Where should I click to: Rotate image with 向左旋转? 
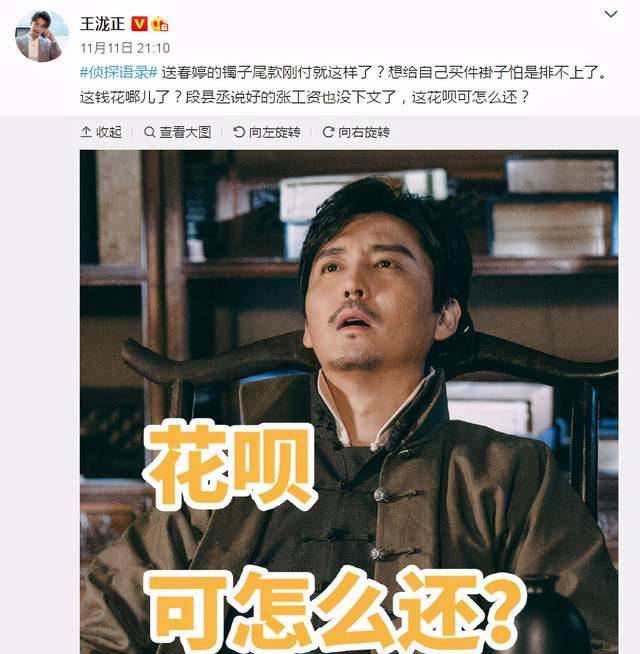pos(267,132)
